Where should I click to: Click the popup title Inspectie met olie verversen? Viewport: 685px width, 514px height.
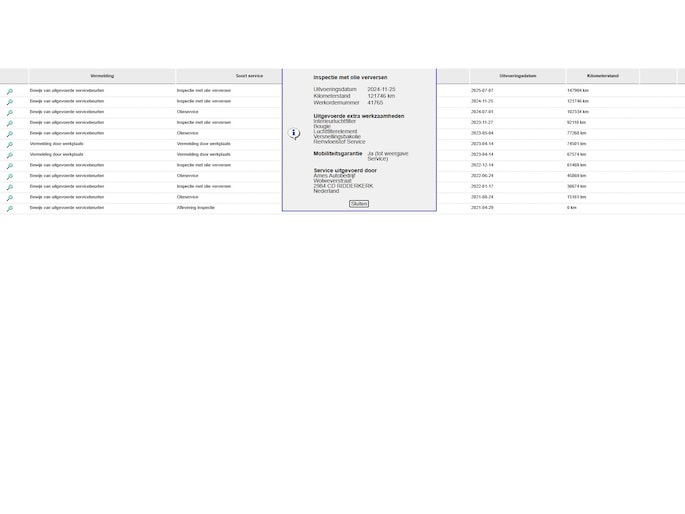tap(350, 77)
